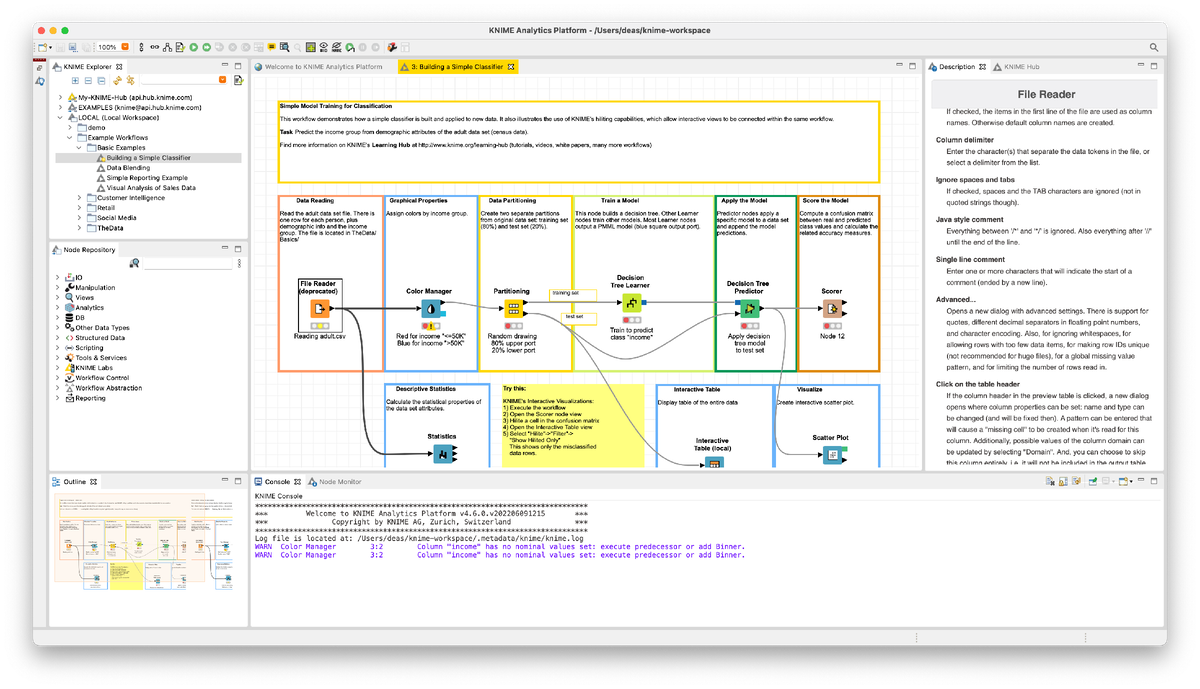The height and width of the screenshot is (689, 1200).
Task: Select the Decision Tree Learner node
Action: coord(631,305)
